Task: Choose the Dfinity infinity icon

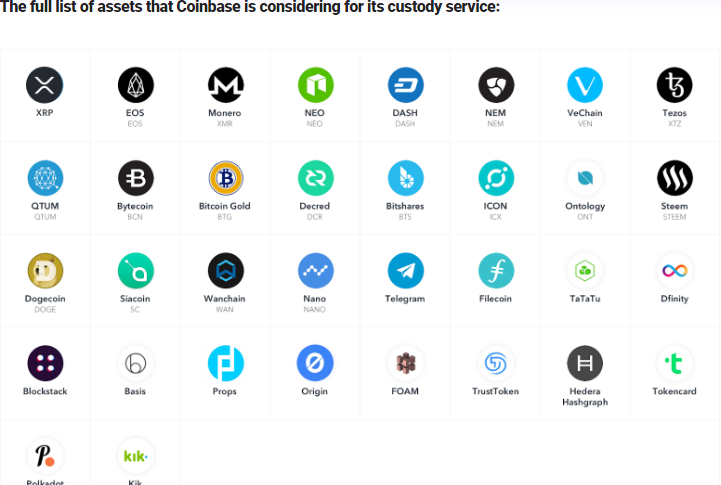Action: (675, 271)
